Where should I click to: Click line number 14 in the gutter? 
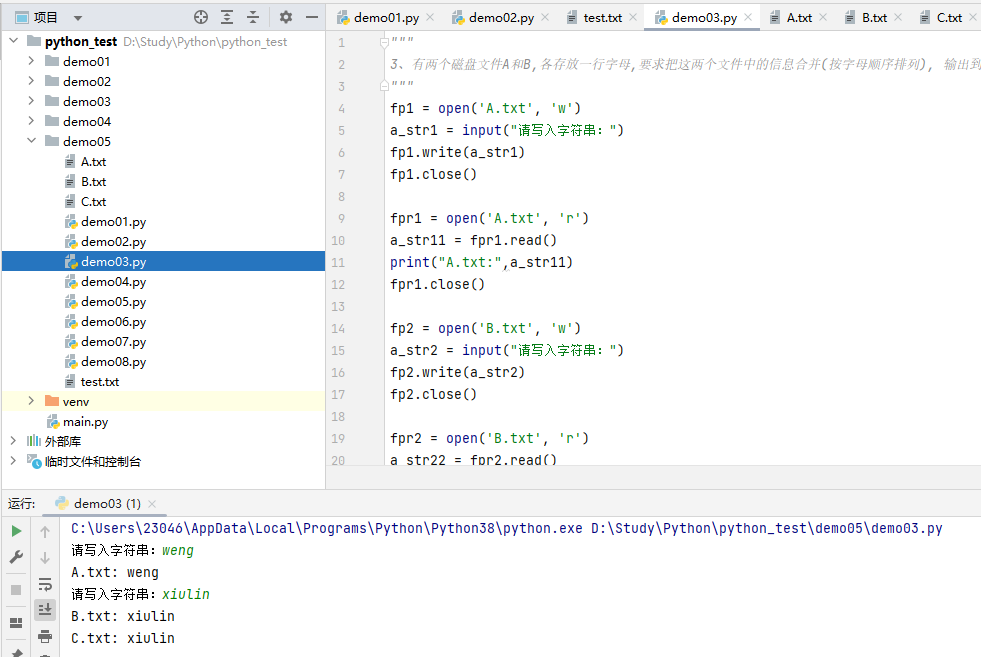click(x=338, y=328)
